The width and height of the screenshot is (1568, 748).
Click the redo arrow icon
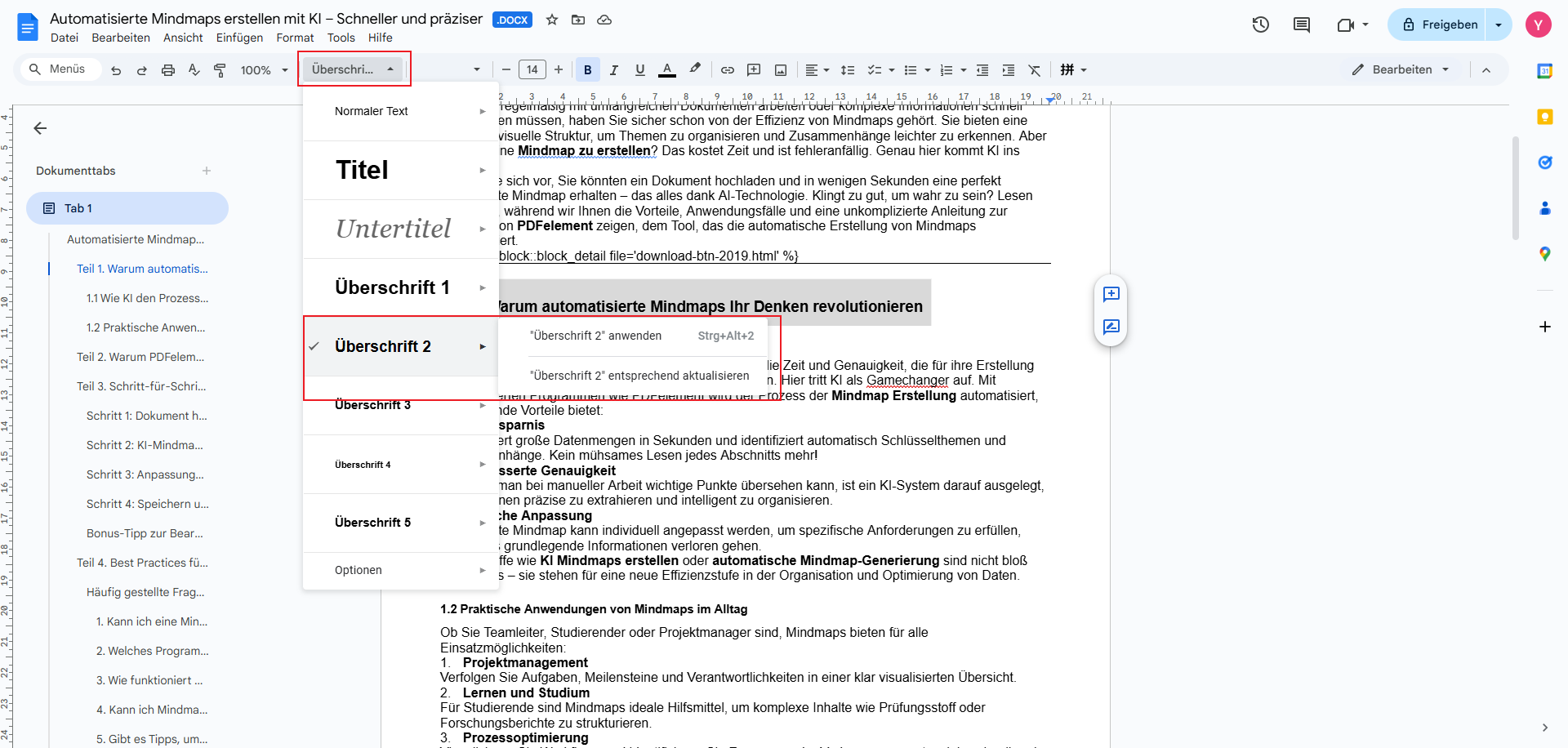(x=142, y=70)
